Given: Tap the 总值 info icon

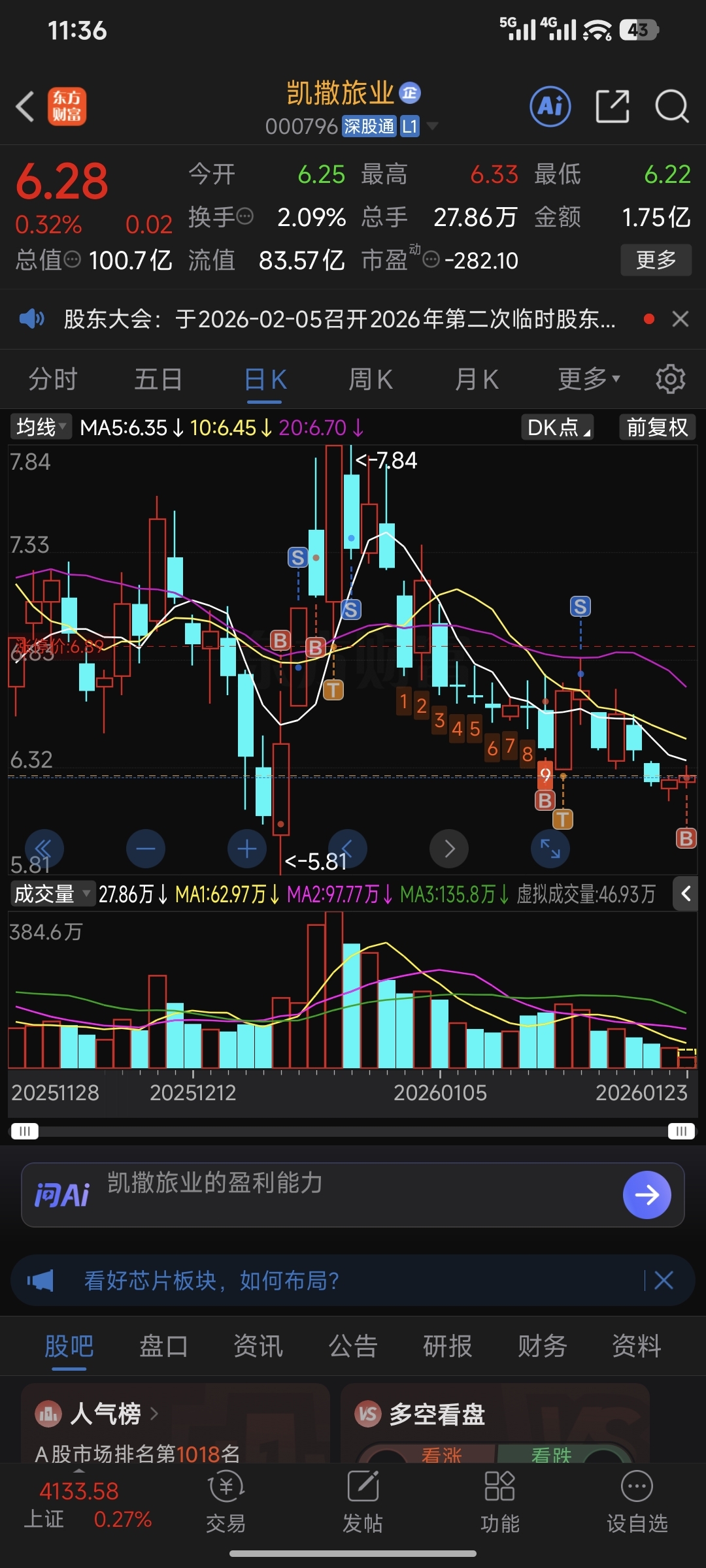Looking at the screenshot, I should [73, 260].
